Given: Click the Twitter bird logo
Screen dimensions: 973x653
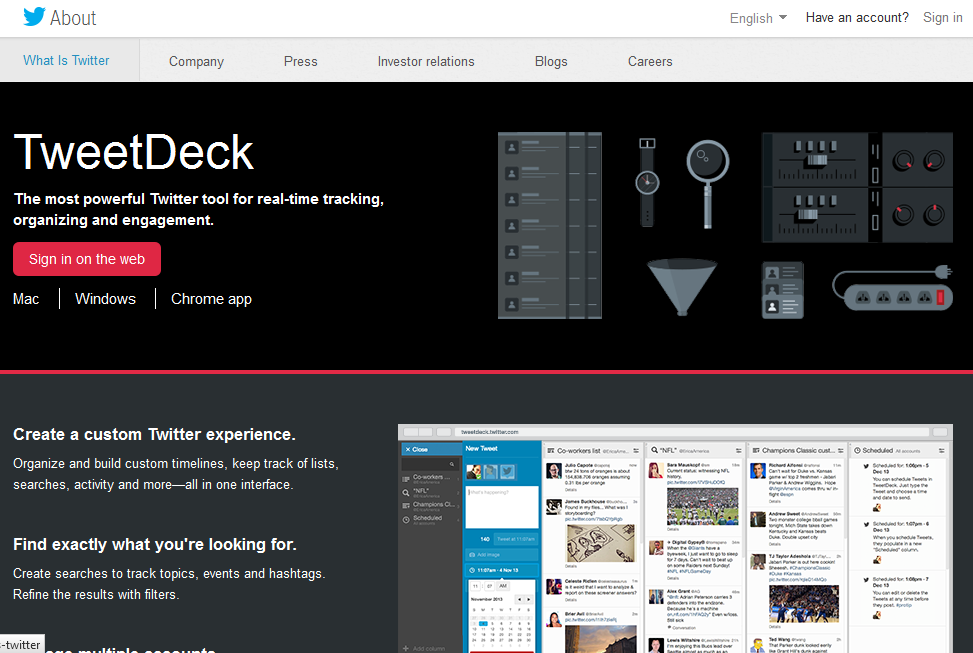Looking at the screenshot, I should [x=34, y=17].
